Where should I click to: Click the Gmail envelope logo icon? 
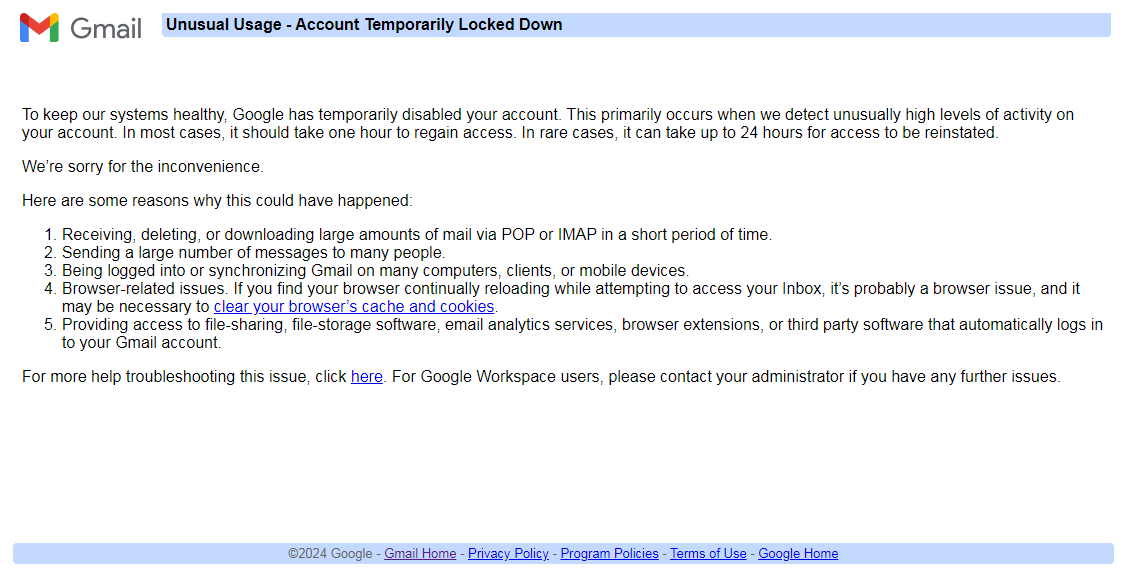(39, 27)
